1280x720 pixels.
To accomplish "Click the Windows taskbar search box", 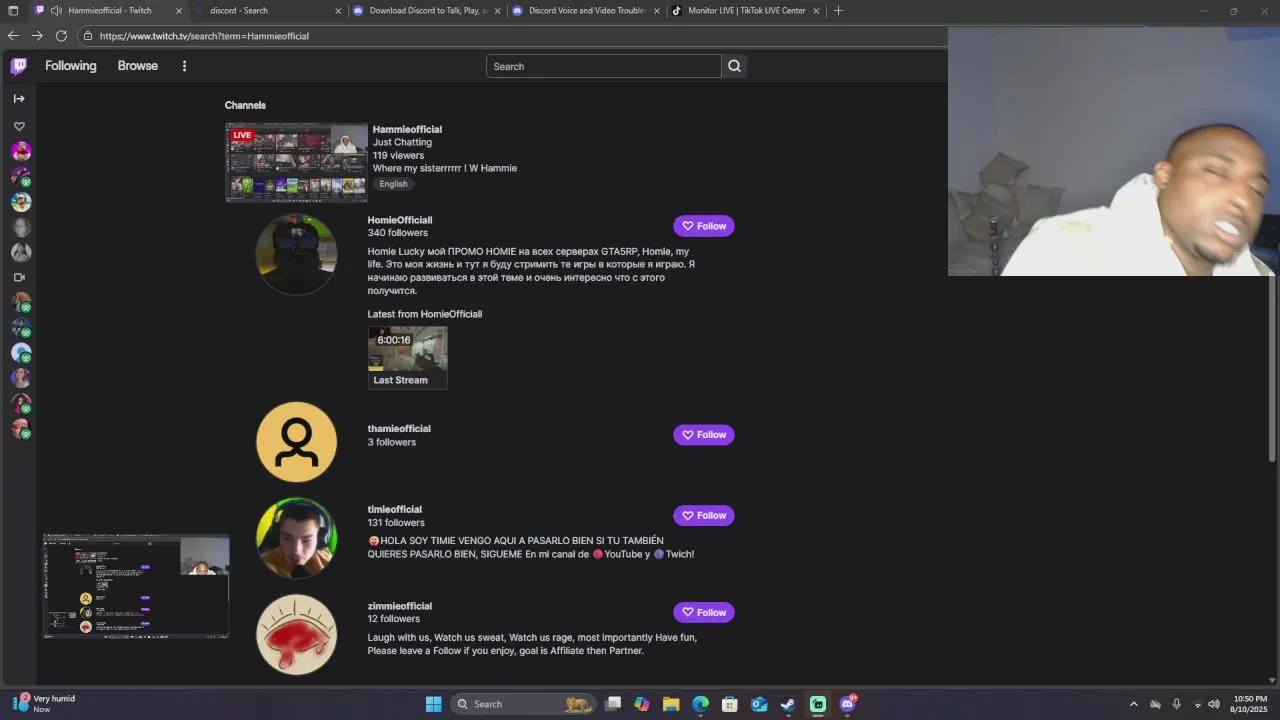I will click(x=522, y=704).
